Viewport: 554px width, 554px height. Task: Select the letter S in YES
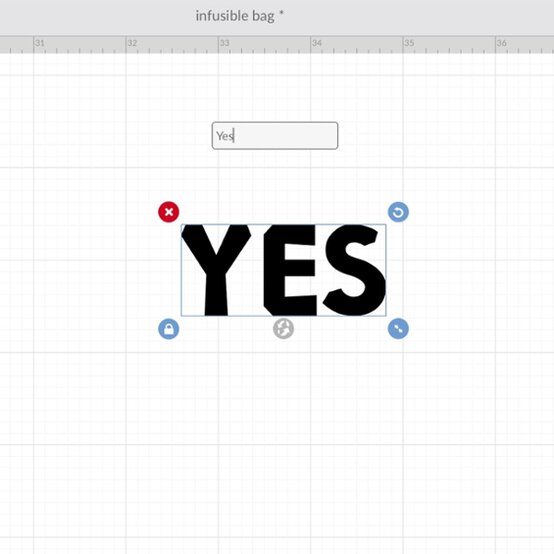354,270
